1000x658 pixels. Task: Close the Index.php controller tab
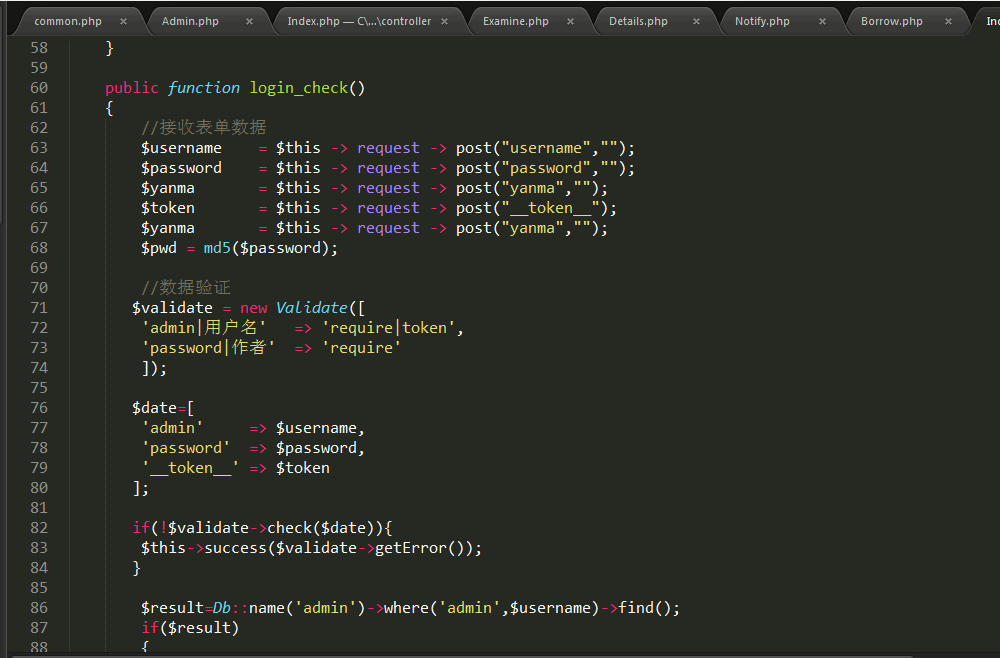445,21
